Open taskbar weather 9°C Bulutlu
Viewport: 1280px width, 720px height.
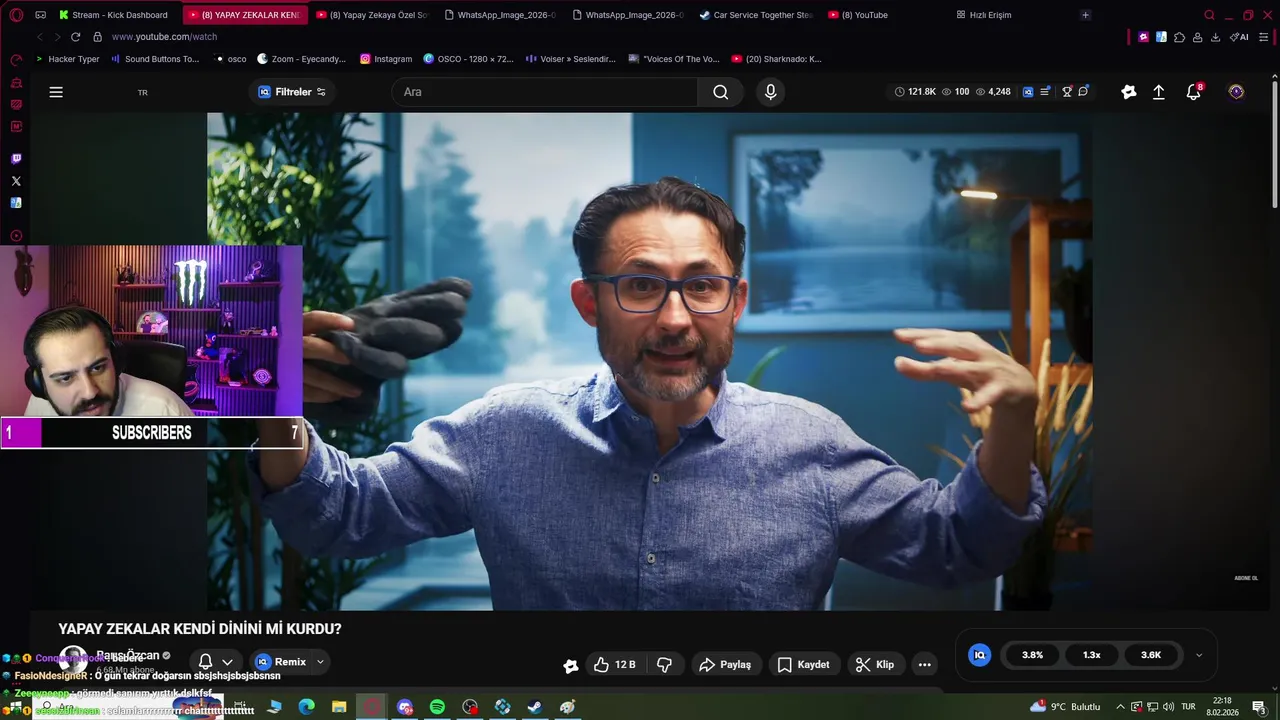point(1066,707)
